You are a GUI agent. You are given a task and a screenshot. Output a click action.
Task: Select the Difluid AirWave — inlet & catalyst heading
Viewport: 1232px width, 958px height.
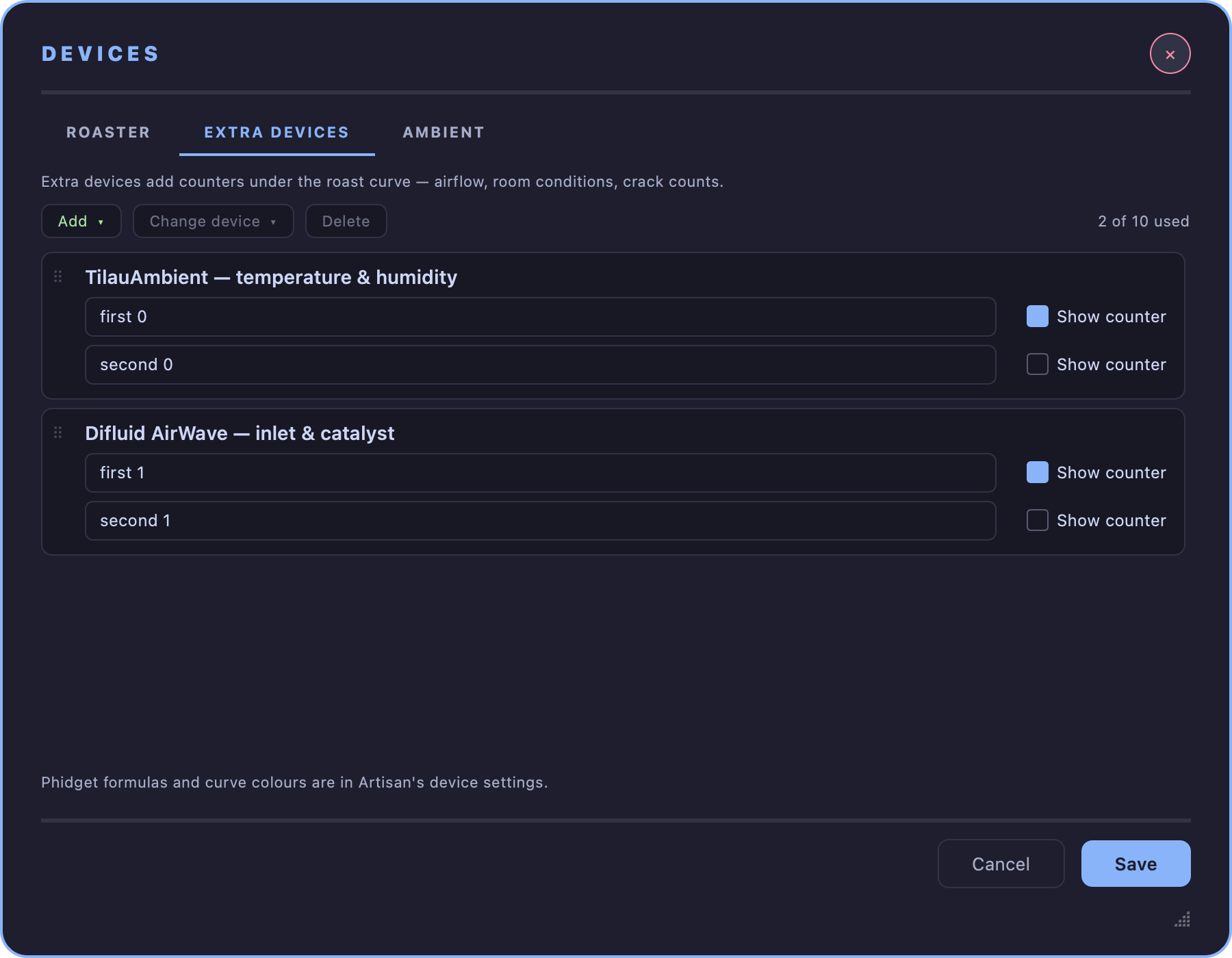click(240, 433)
